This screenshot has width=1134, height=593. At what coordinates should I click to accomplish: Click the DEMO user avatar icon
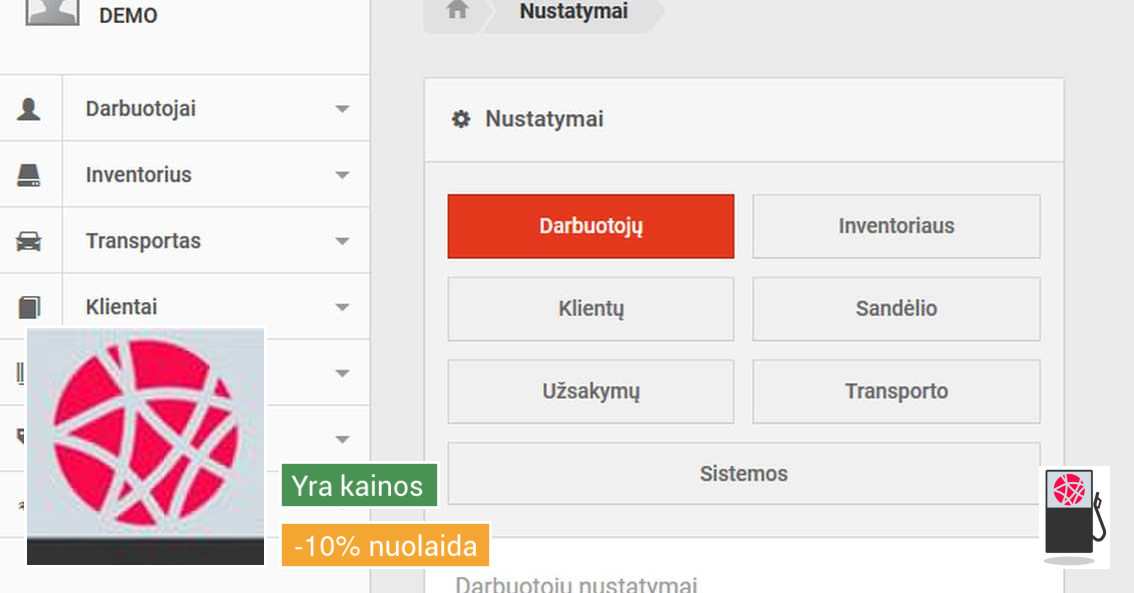(52, 9)
